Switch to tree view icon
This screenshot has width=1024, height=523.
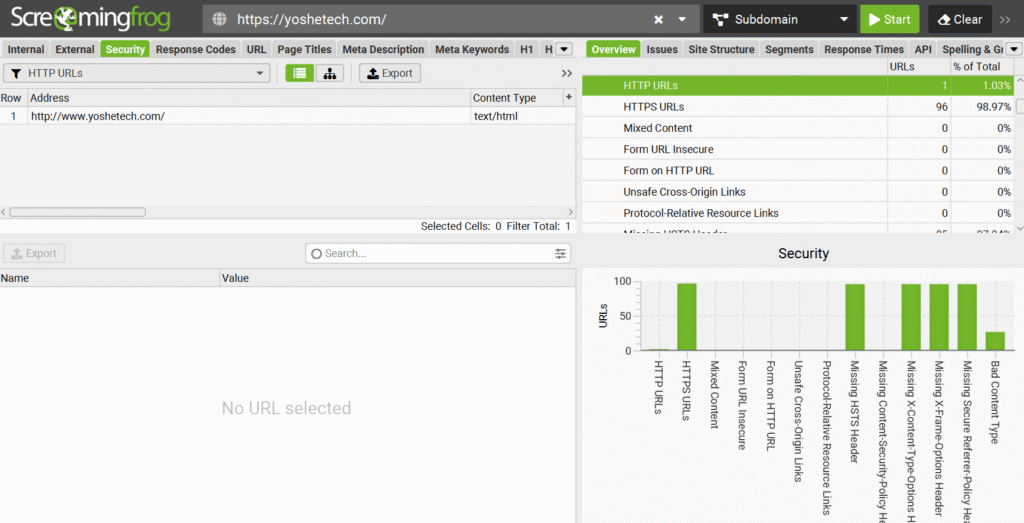click(x=329, y=73)
